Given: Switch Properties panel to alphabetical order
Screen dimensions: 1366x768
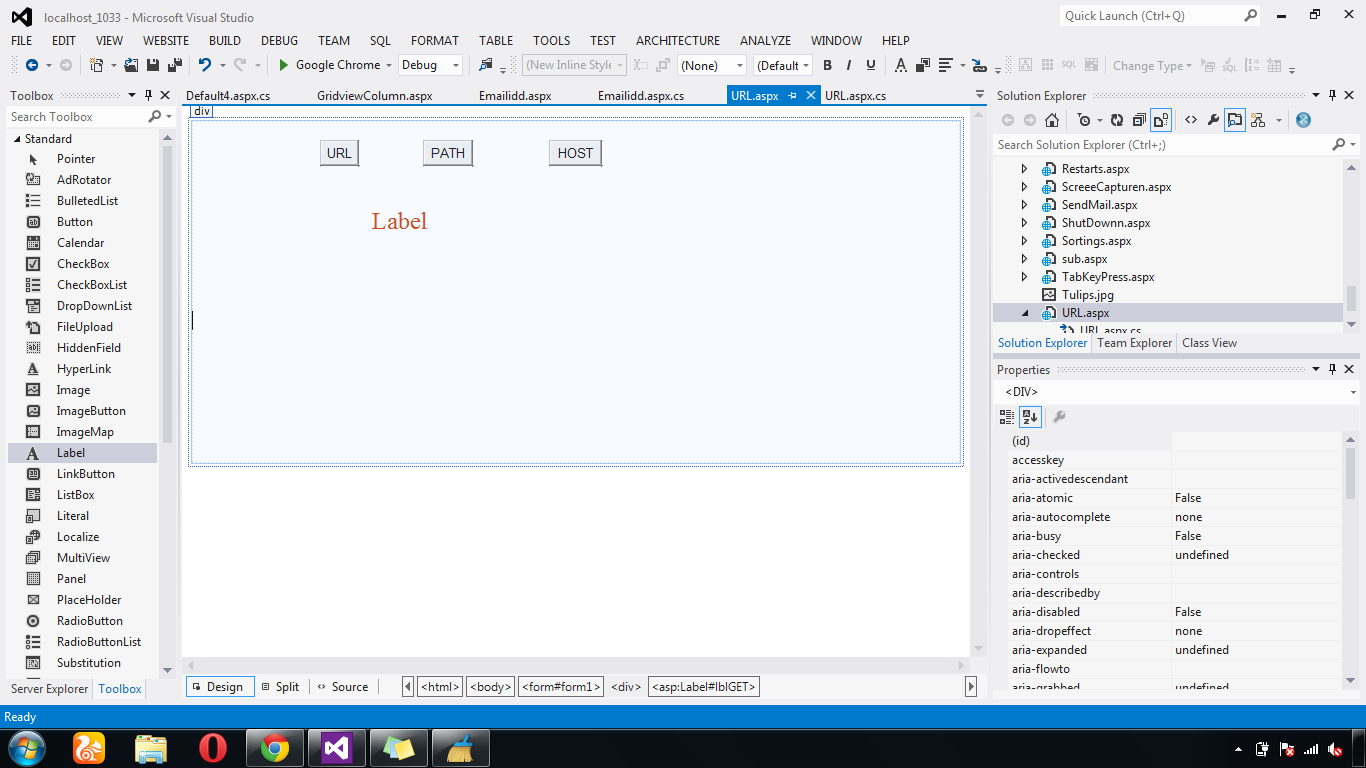Looking at the screenshot, I should click(x=1030, y=417).
